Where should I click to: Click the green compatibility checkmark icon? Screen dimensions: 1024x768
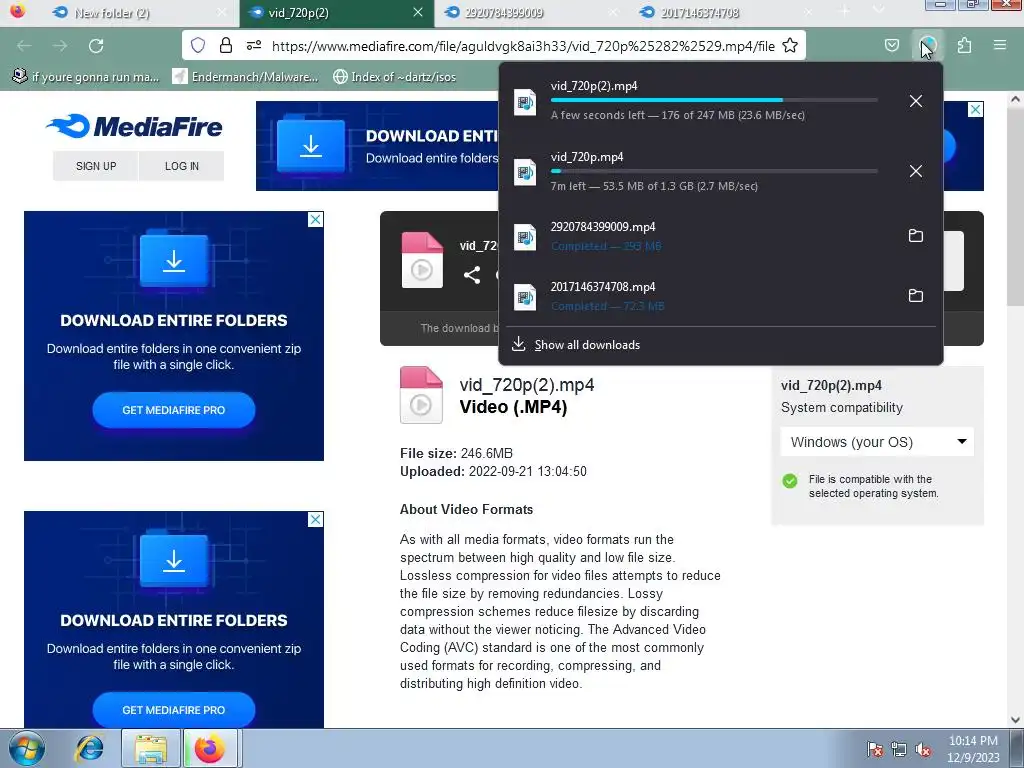coord(790,481)
